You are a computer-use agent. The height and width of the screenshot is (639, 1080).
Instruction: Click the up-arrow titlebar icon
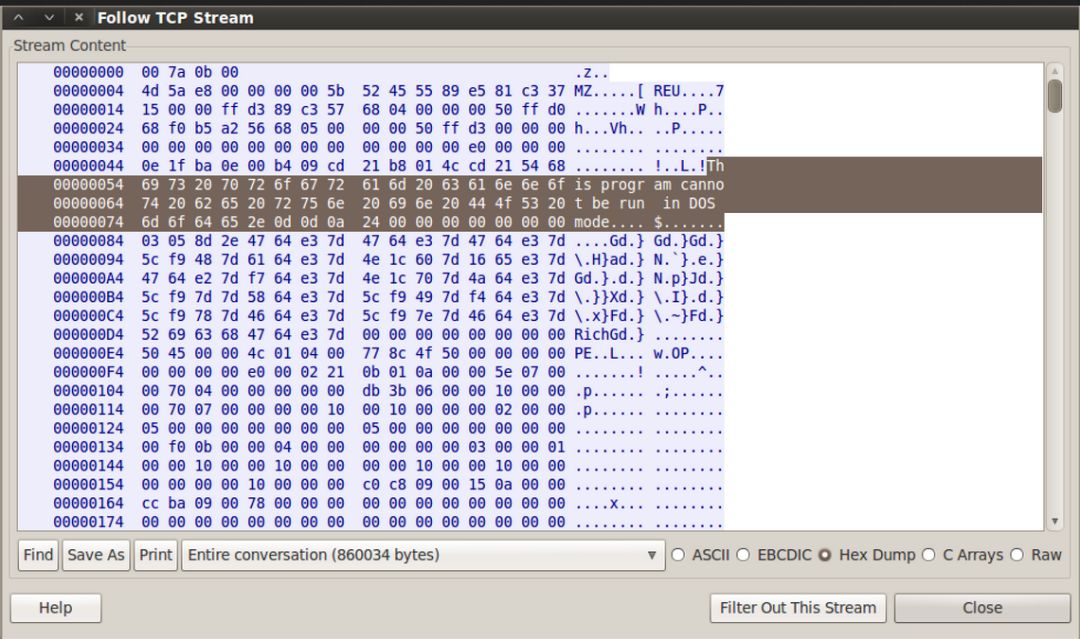tap(19, 17)
